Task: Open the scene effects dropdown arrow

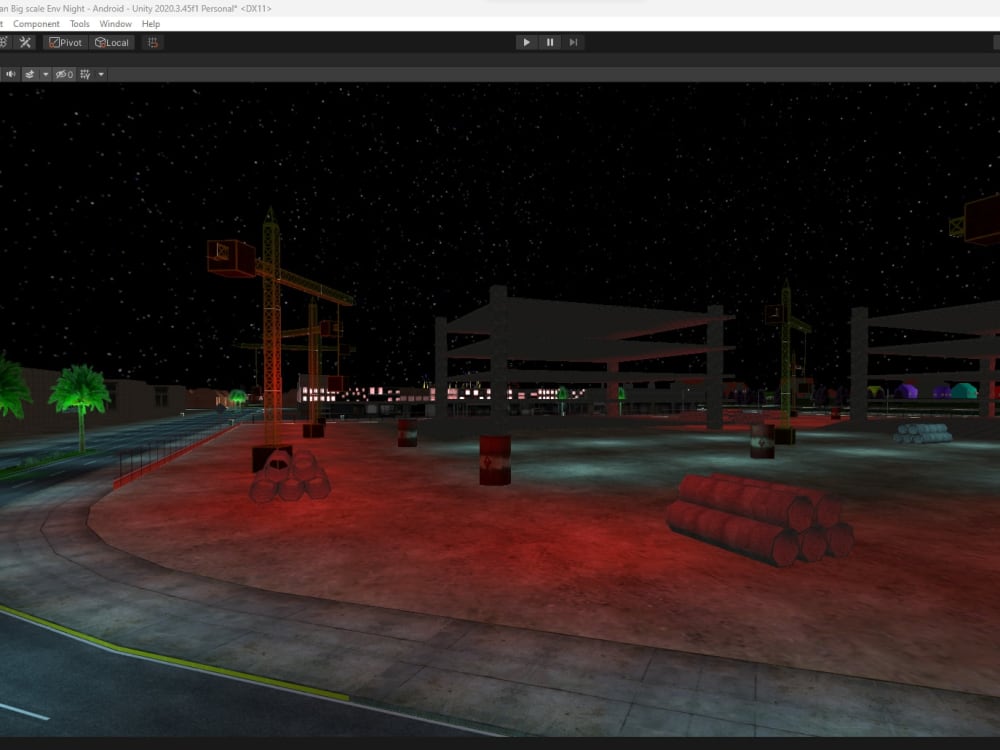Action: [x=44, y=73]
